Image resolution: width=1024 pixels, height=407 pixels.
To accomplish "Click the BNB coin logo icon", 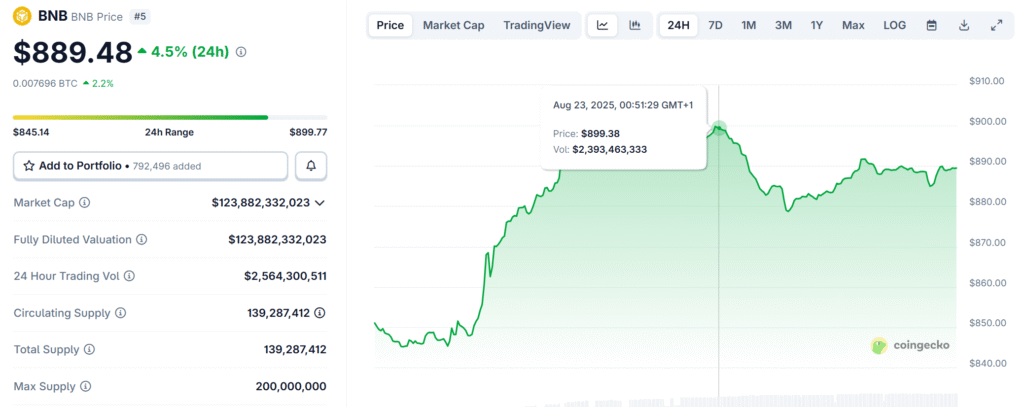I will [x=22, y=16].
